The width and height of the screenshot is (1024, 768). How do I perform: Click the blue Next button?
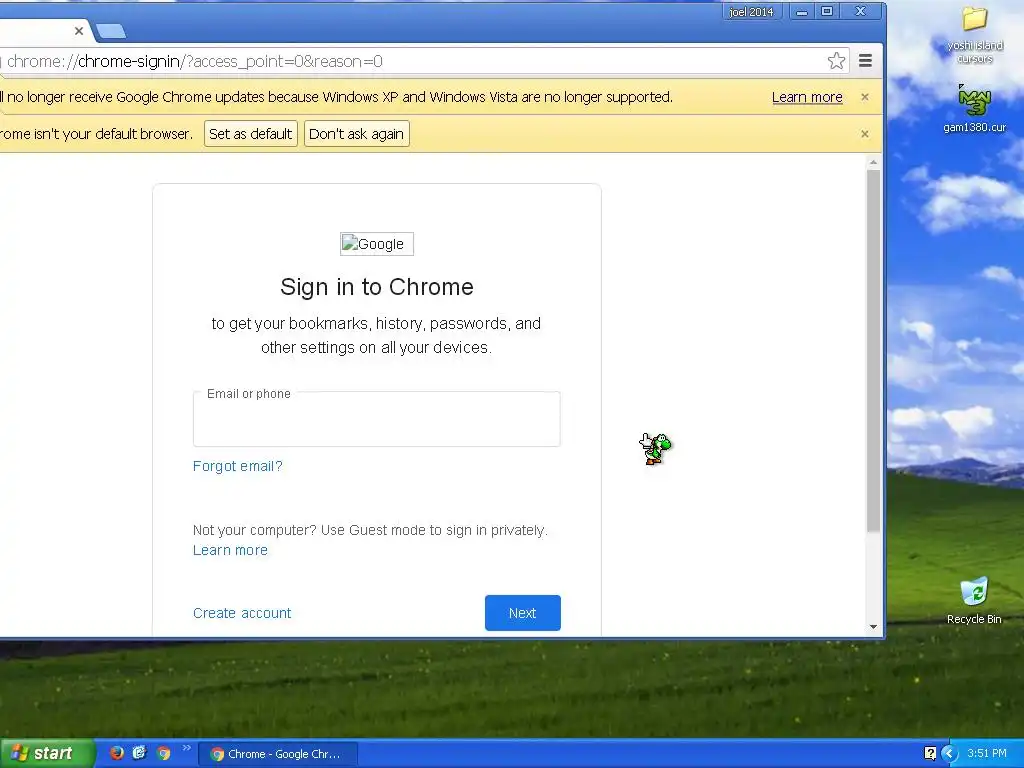click(522, 613)
